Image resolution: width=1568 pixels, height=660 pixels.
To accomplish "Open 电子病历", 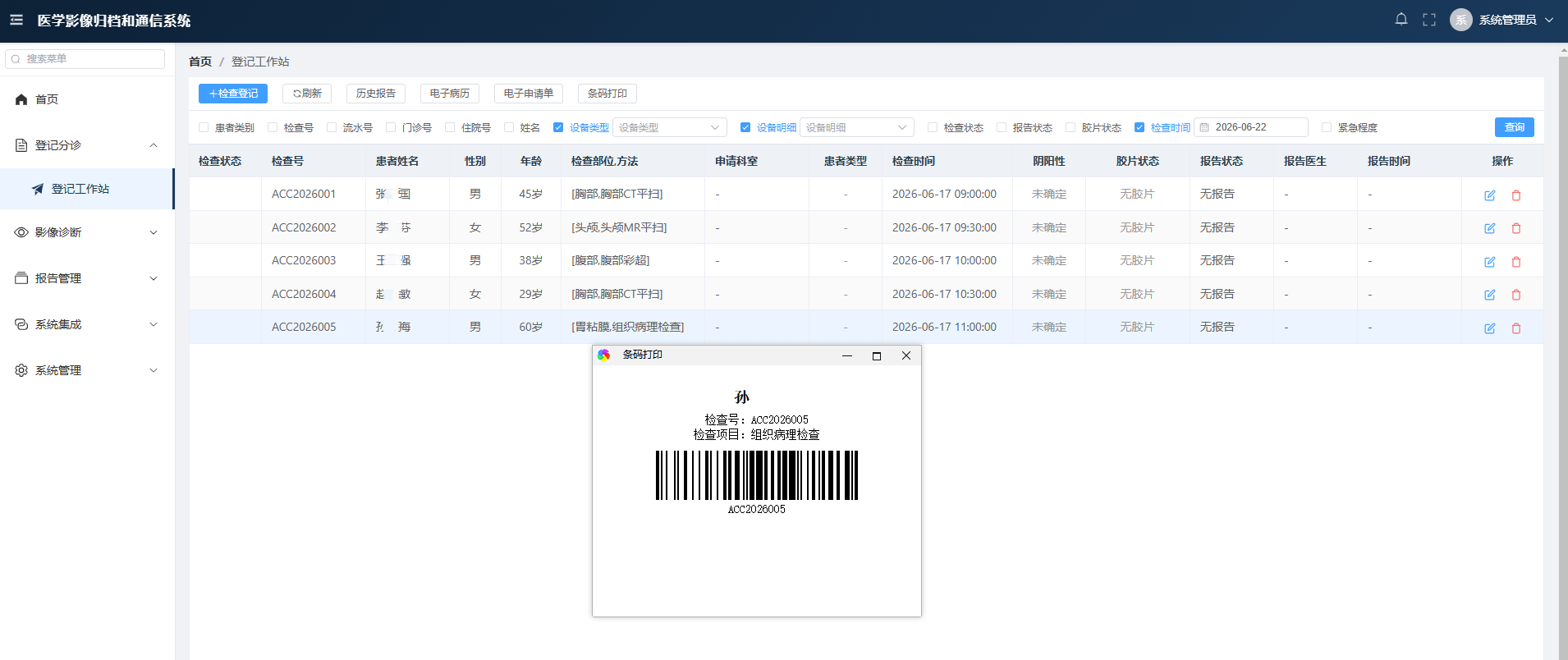I will point(450,94).
